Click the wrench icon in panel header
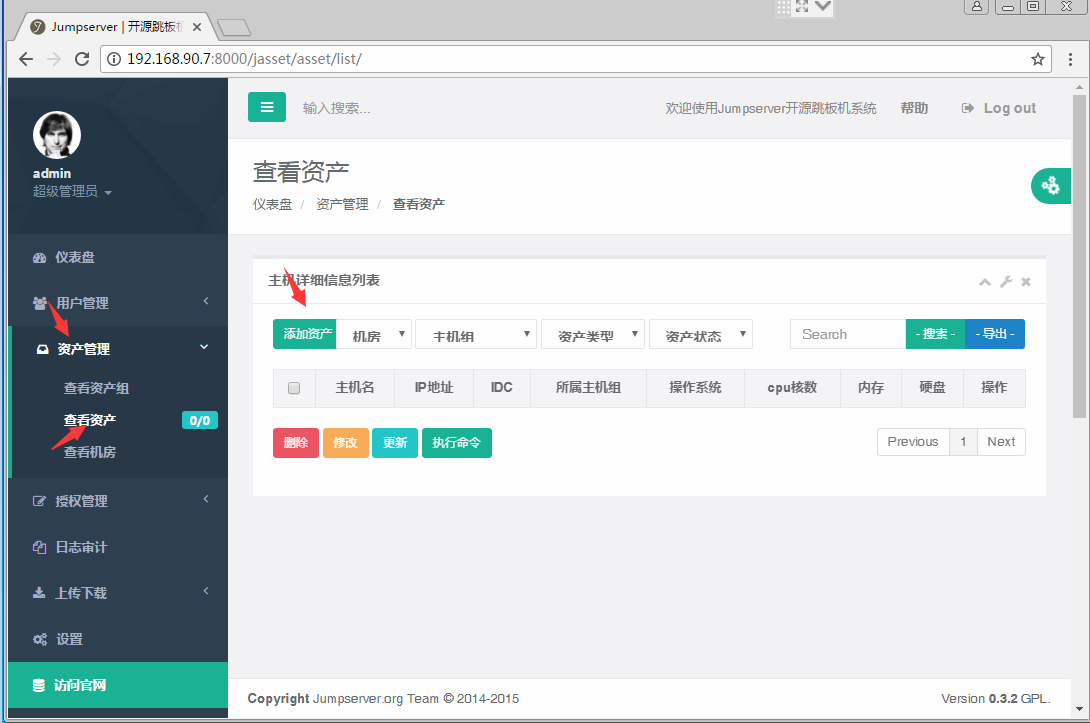The image size is (1090, 723). (1006, 282)
